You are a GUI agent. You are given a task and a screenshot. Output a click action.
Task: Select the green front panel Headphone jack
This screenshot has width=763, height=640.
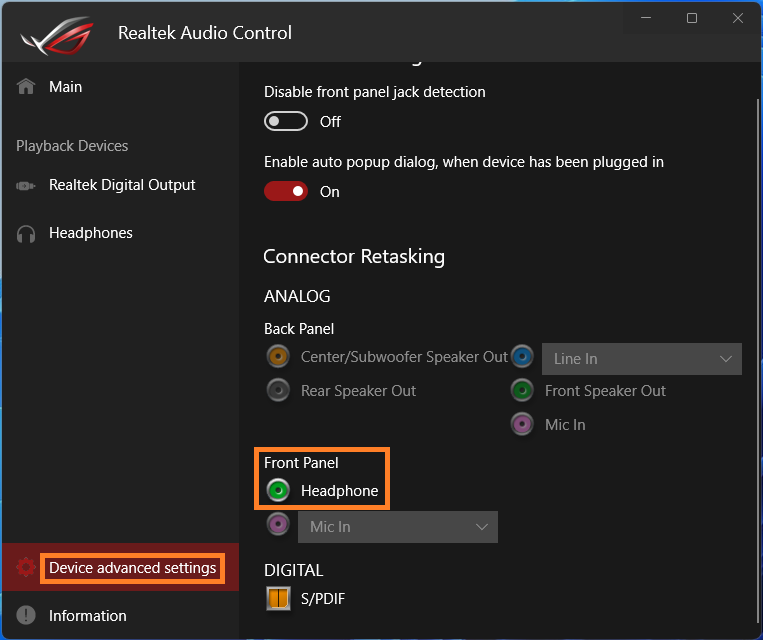click(278, 490)
